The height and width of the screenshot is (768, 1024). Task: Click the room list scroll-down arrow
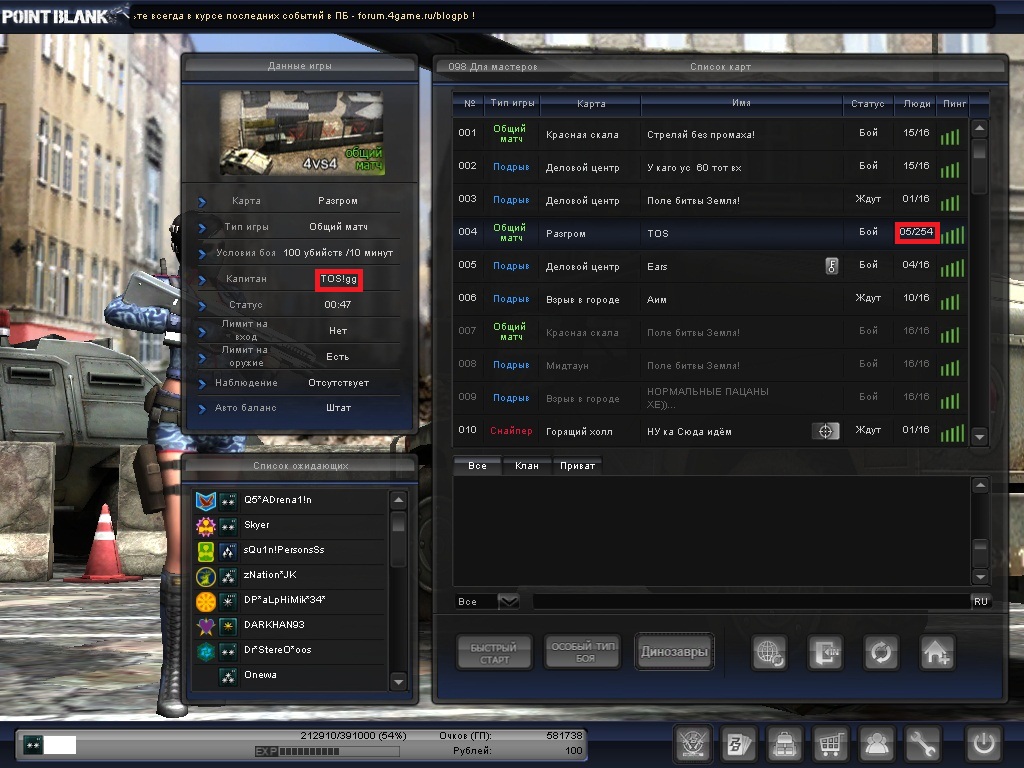point(979,436)
